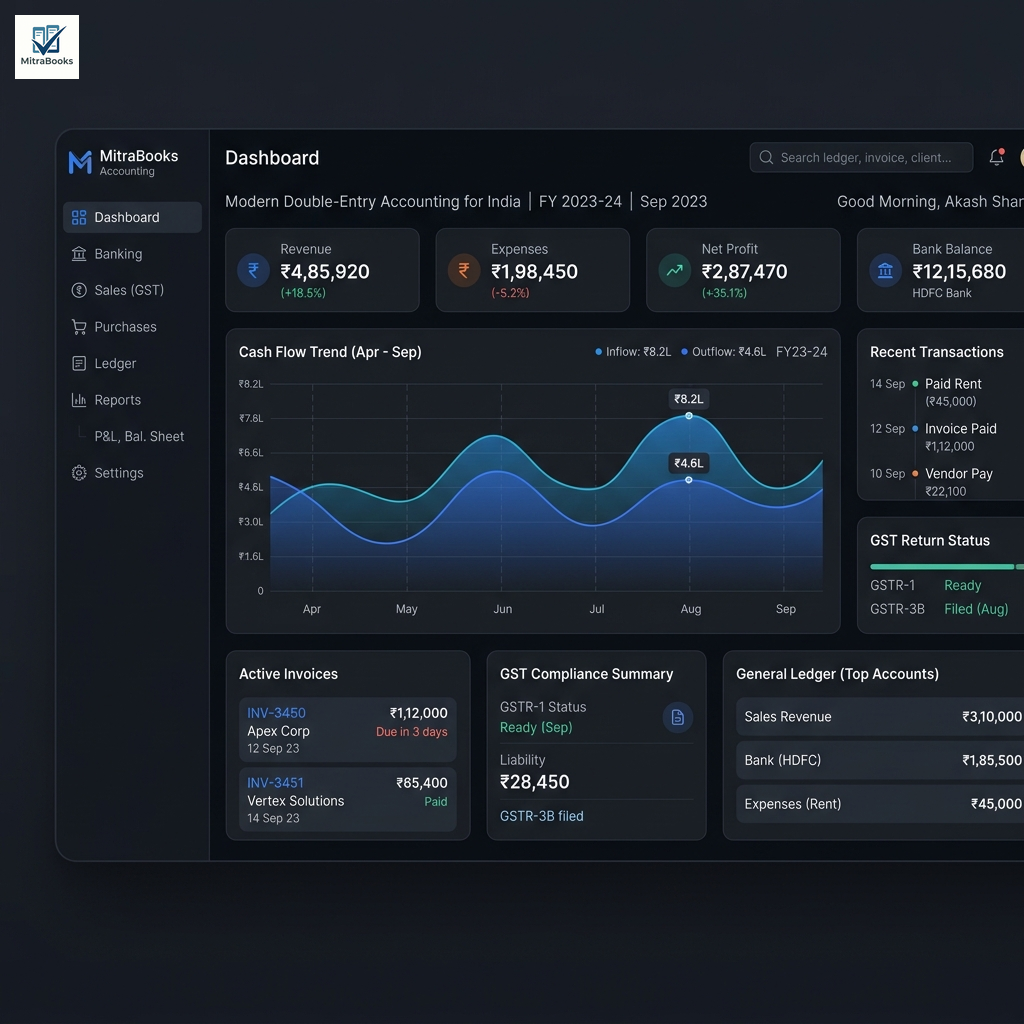This screenshot has width=1024, height=1024.
Task: Click the Sales rupee coin icon
Action: coord(79,290)
